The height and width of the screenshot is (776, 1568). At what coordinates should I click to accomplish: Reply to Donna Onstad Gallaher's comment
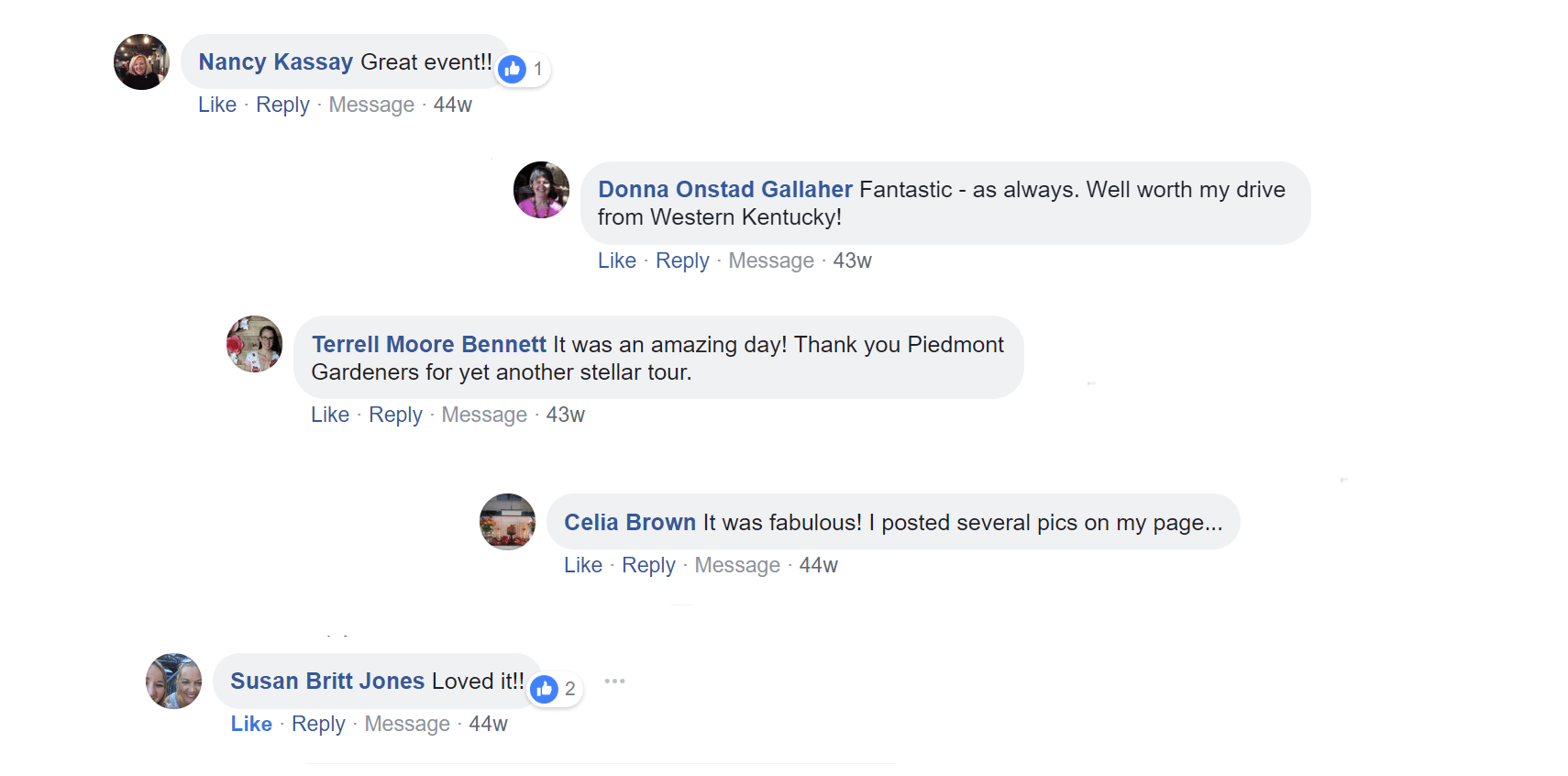681,261
